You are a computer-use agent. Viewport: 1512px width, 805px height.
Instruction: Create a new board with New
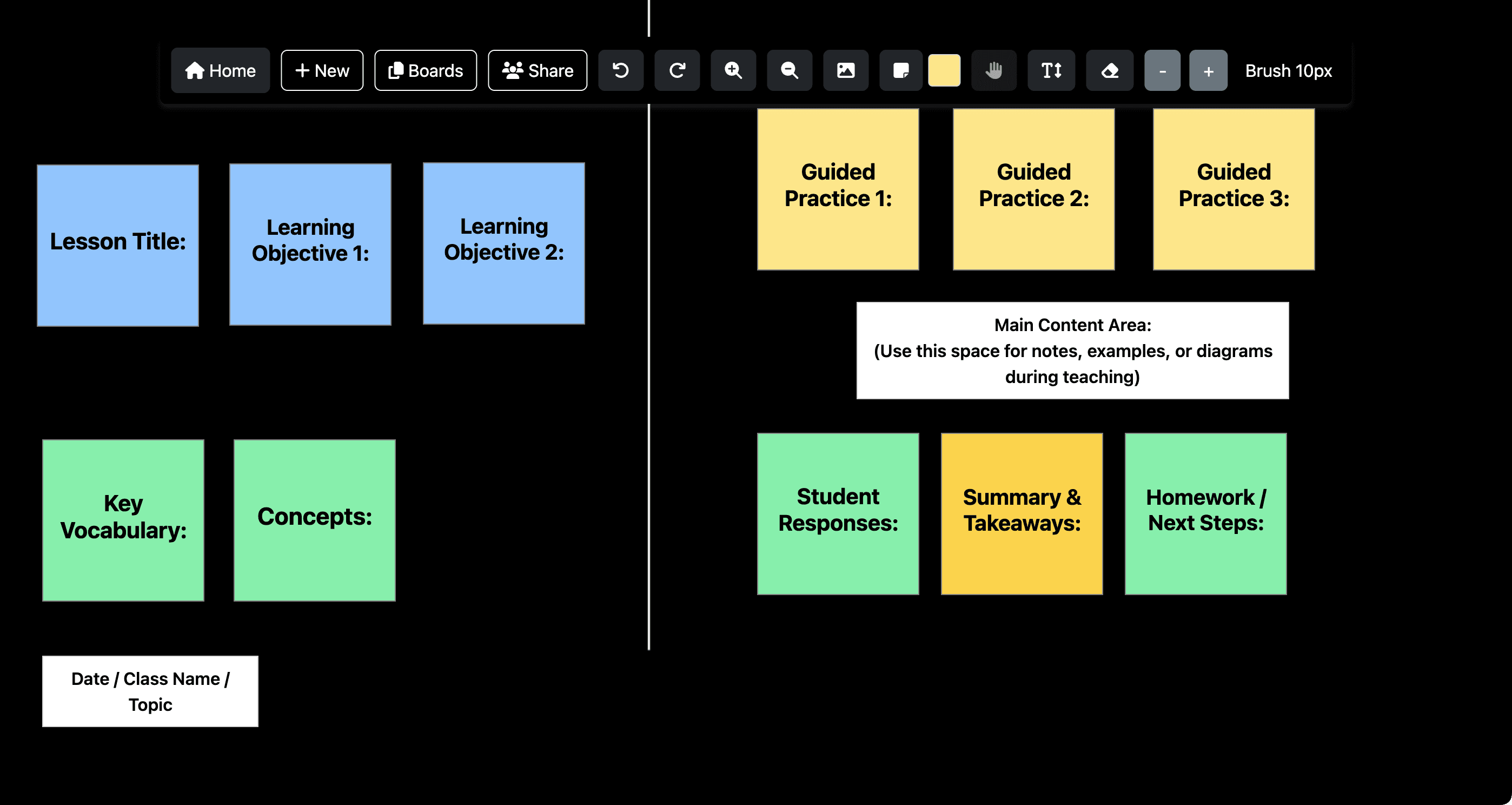321,70
